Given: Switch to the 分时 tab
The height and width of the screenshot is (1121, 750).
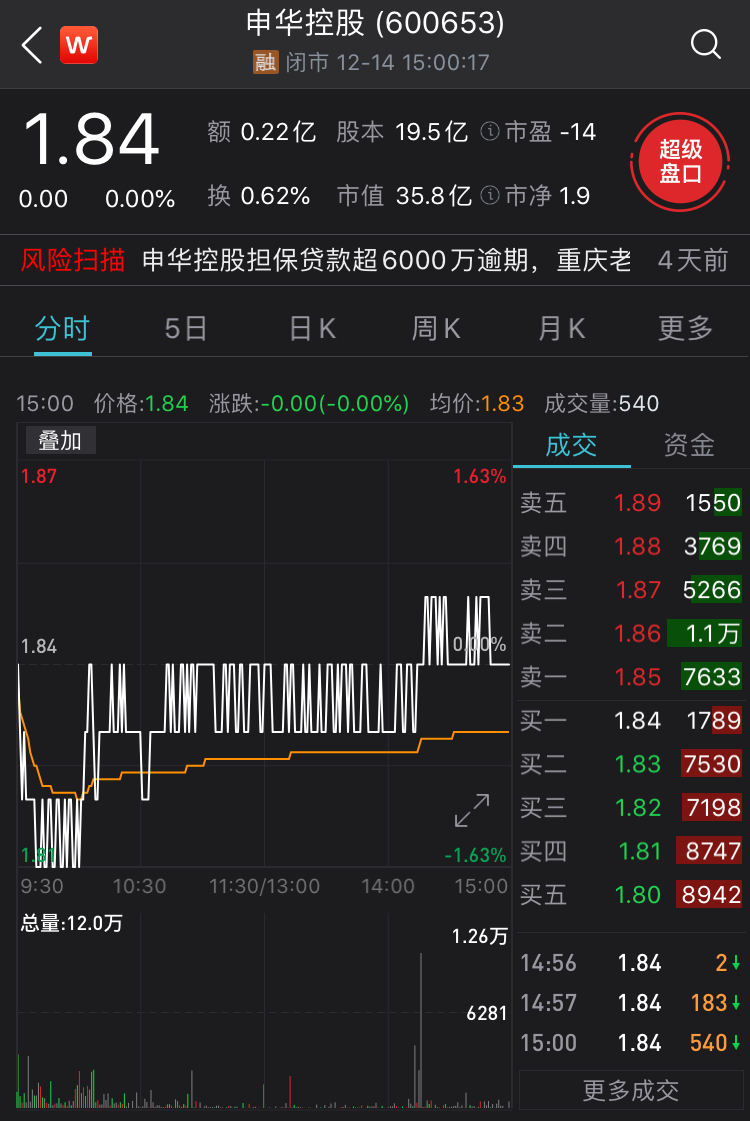Looking at the screenshot, I should coord(62,328).
